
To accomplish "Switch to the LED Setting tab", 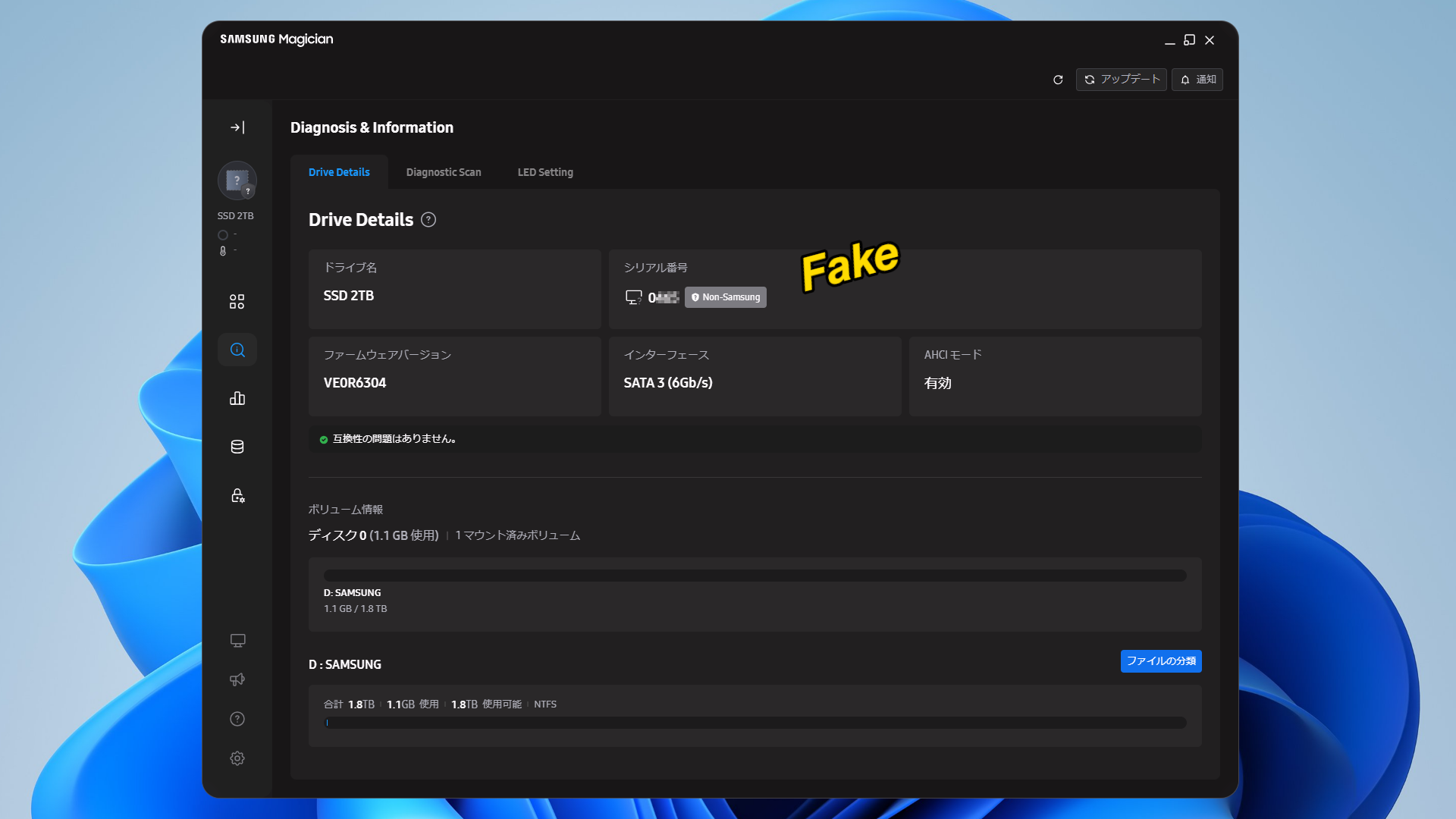I will pyautogui.click(x=545, y=172).
